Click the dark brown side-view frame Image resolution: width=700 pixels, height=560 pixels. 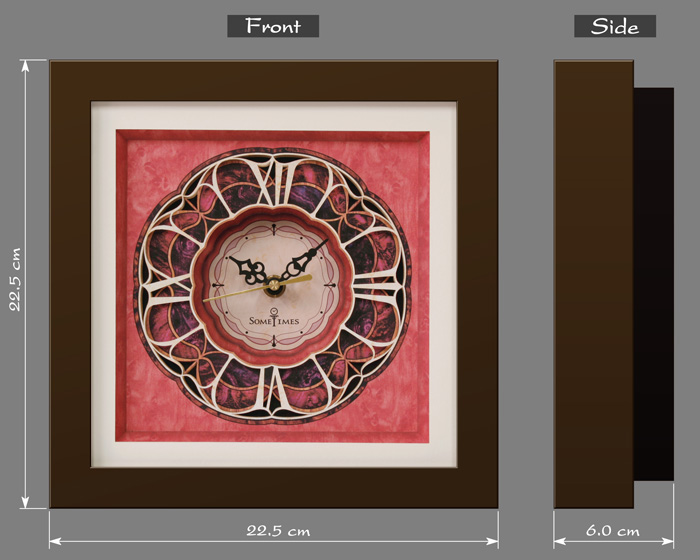tap(594, 284)
